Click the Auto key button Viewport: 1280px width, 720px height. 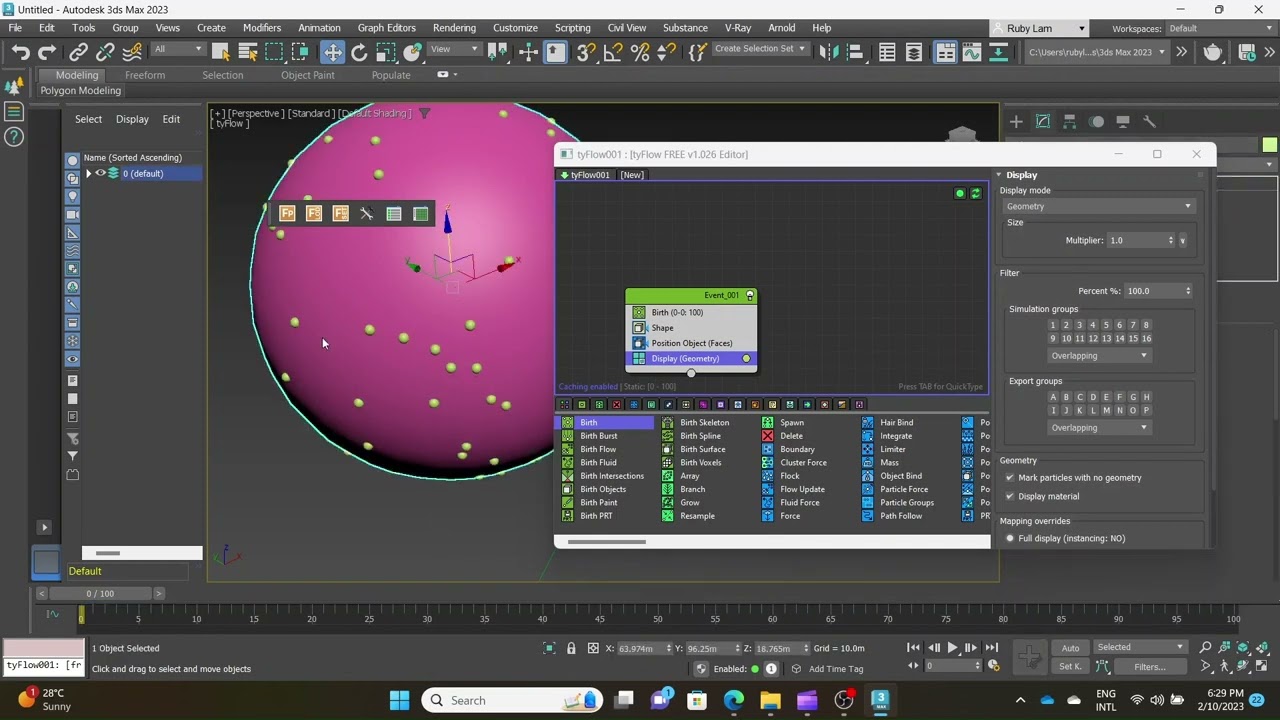click(x=1070, y=648)
